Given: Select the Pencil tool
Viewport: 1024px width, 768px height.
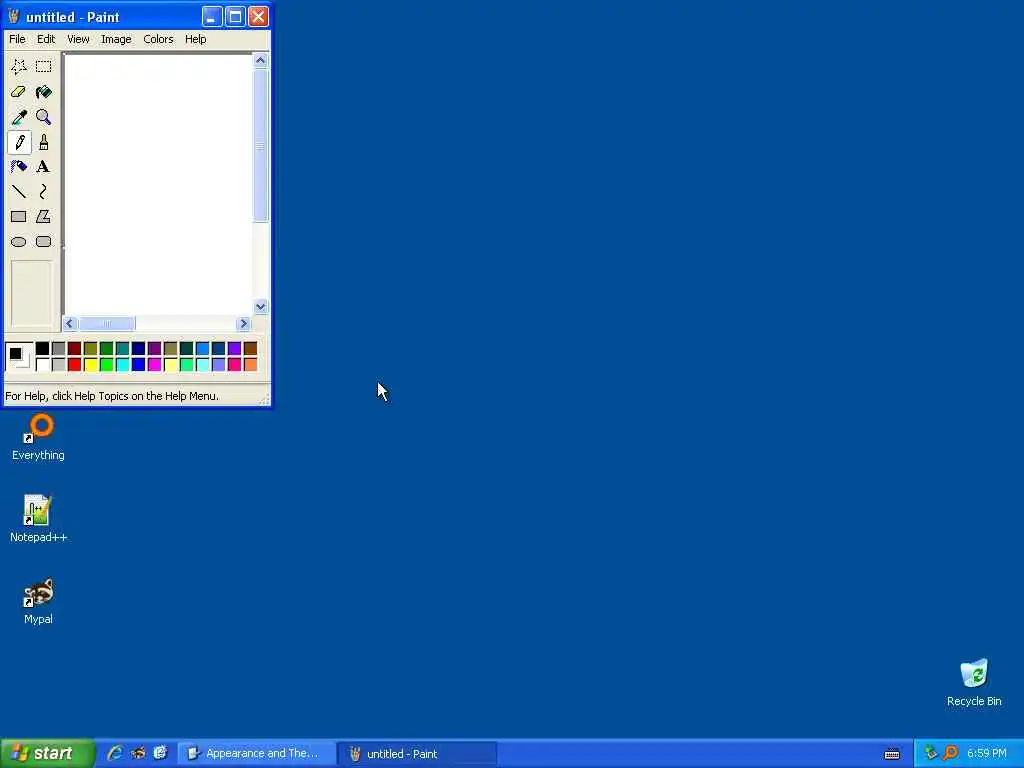Looking at the screenshot, I should tap(19, 142).
